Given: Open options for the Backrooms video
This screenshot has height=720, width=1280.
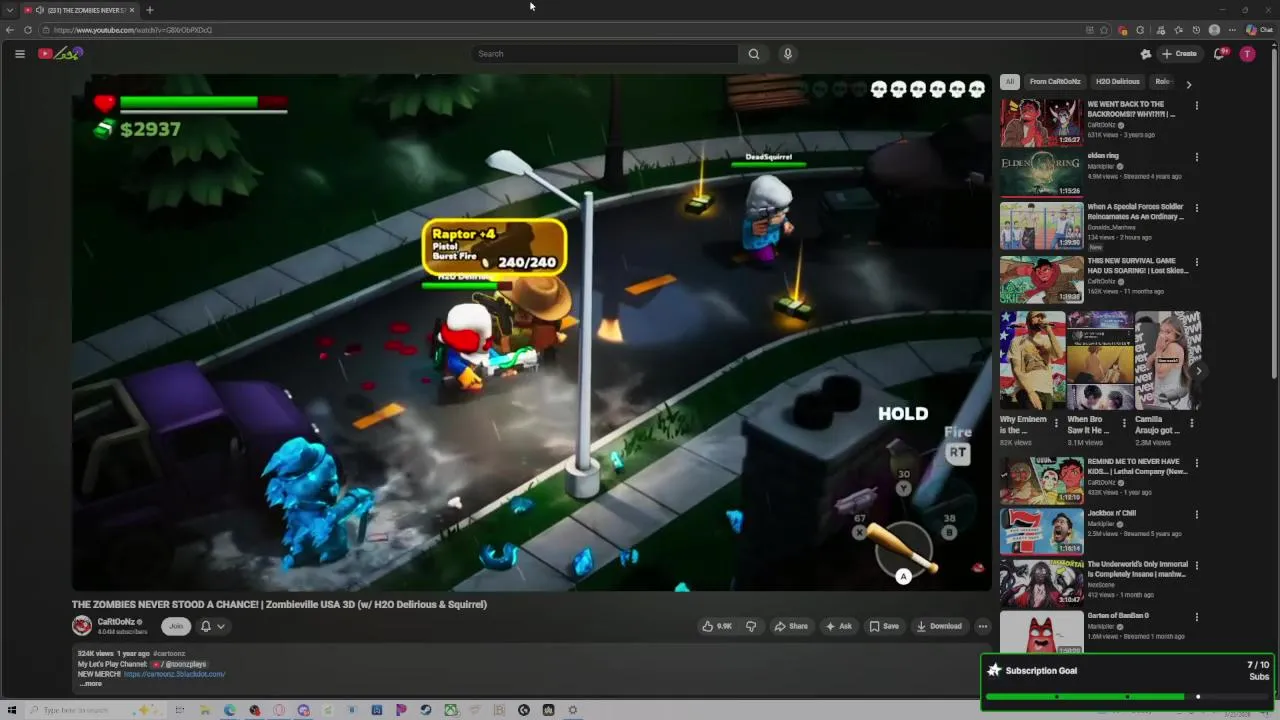Looking at the screenshot, I should click(x=1196, y=105).
